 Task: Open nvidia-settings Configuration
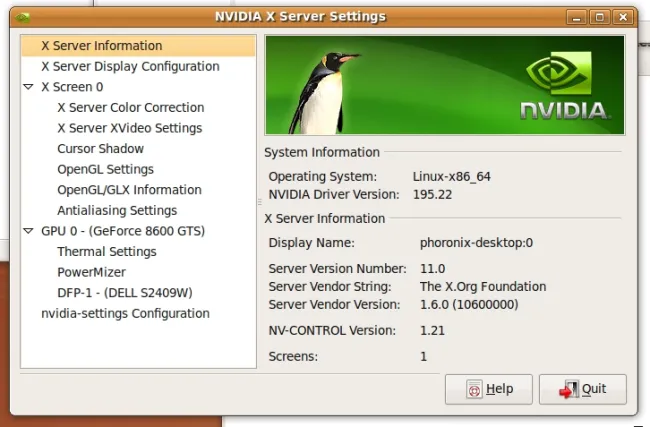125,313
